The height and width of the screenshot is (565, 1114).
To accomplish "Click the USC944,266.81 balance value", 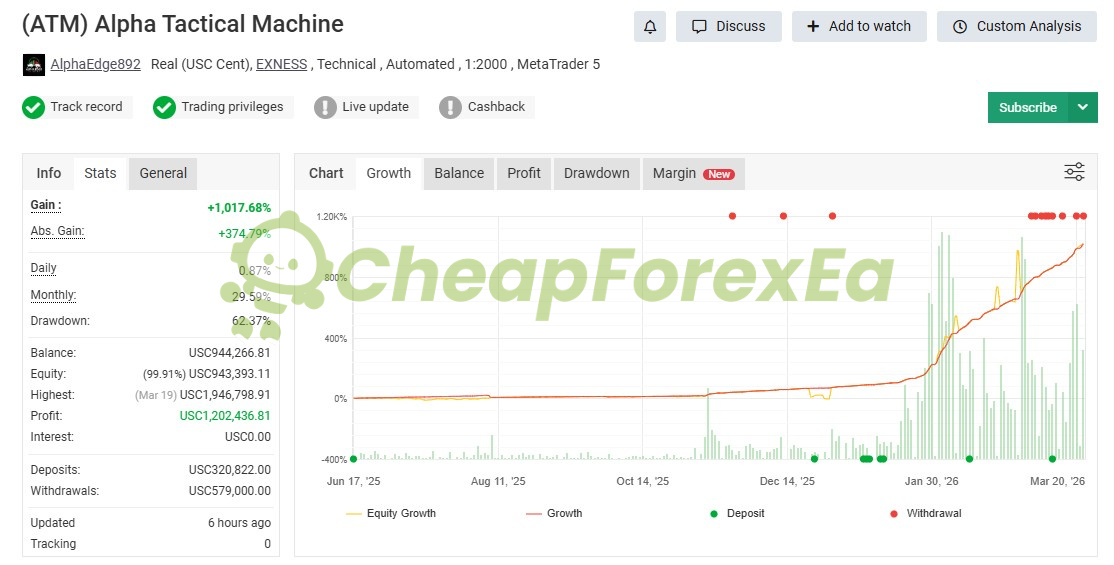I will pos(229,353).
